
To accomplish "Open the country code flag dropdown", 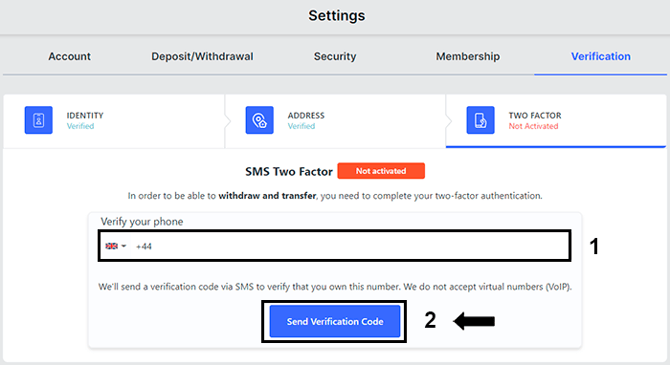I will 116,246.
